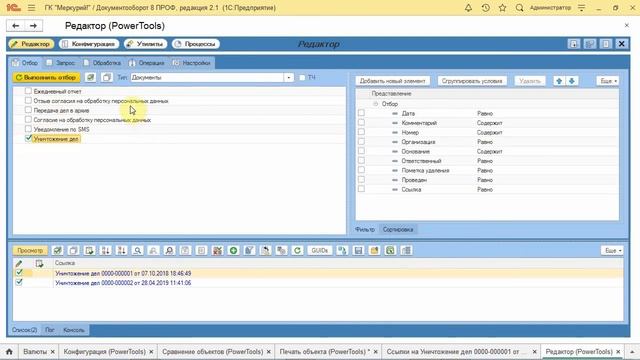The image size is (640, 360).
Task: Select row Уничтожение дел 0000-000001 от 07.10.2018
Action: coord(318,273)
